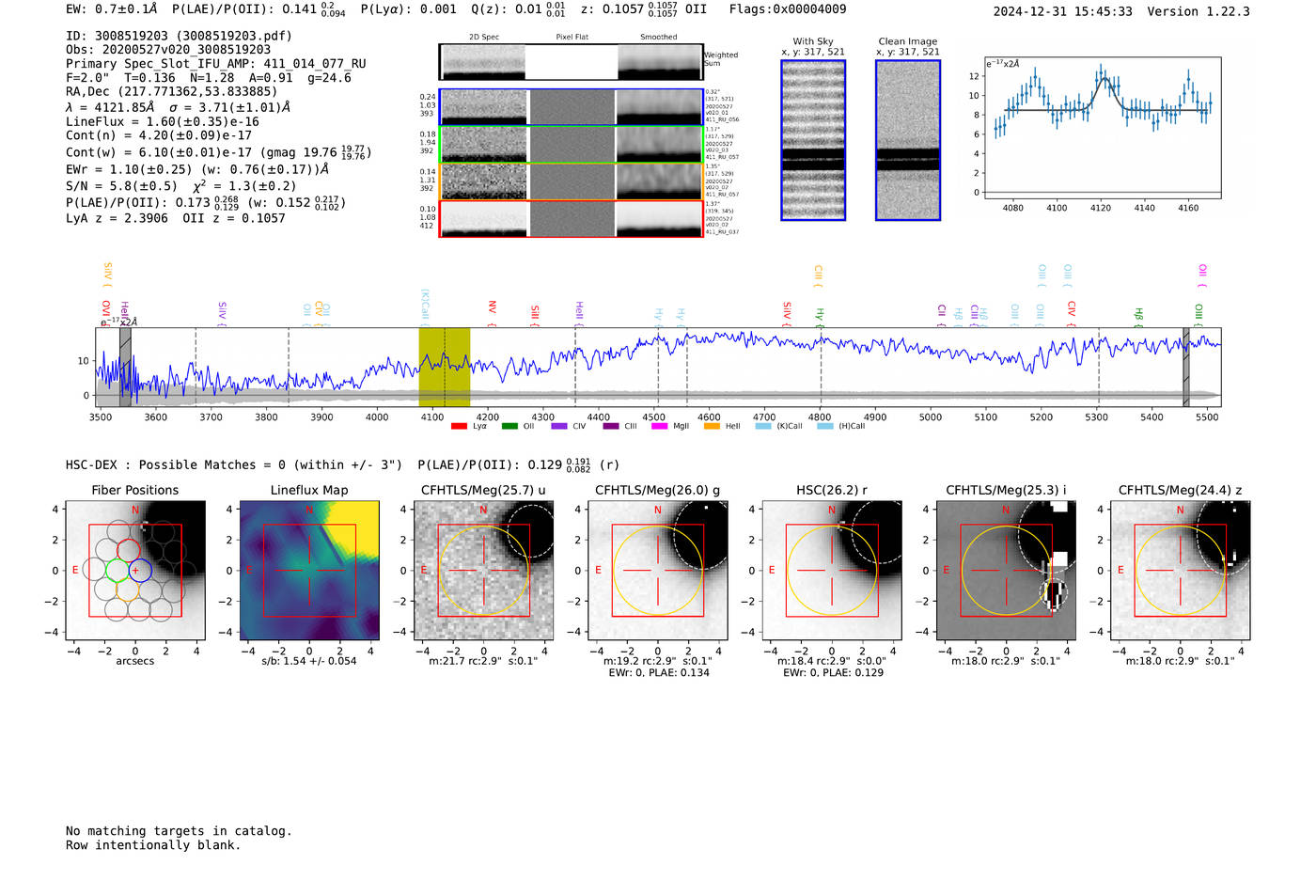1316x896 pixels.
Task: Click 'Row intentionally blank.' text
Action: click(x=153, y=845)
